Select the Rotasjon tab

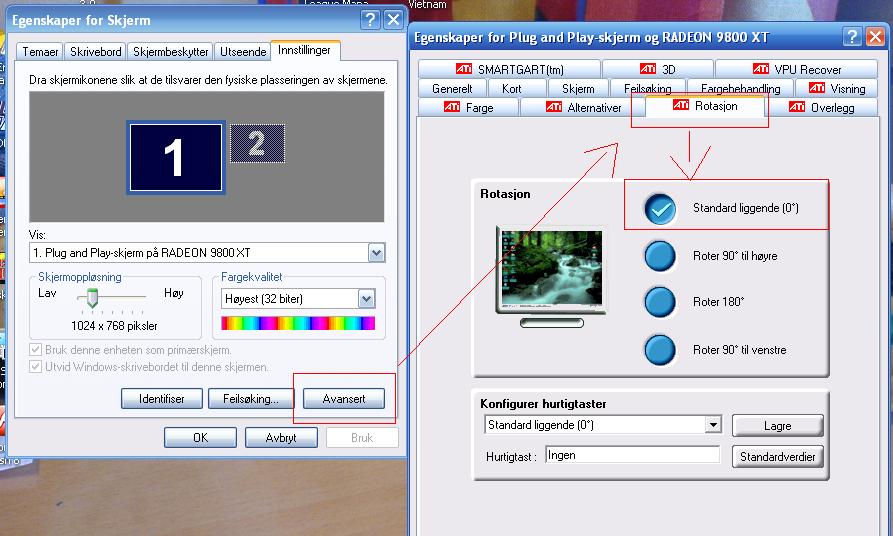(705, 105)
